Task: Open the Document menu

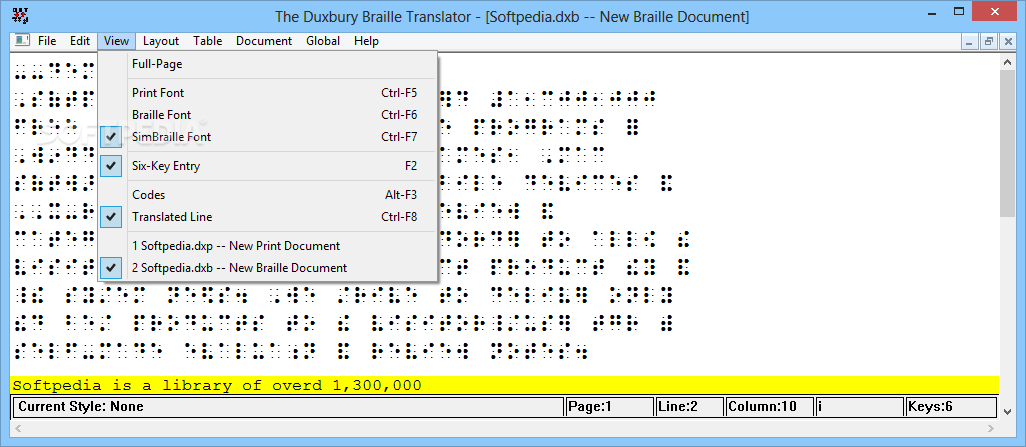Action: click(264, 41)
